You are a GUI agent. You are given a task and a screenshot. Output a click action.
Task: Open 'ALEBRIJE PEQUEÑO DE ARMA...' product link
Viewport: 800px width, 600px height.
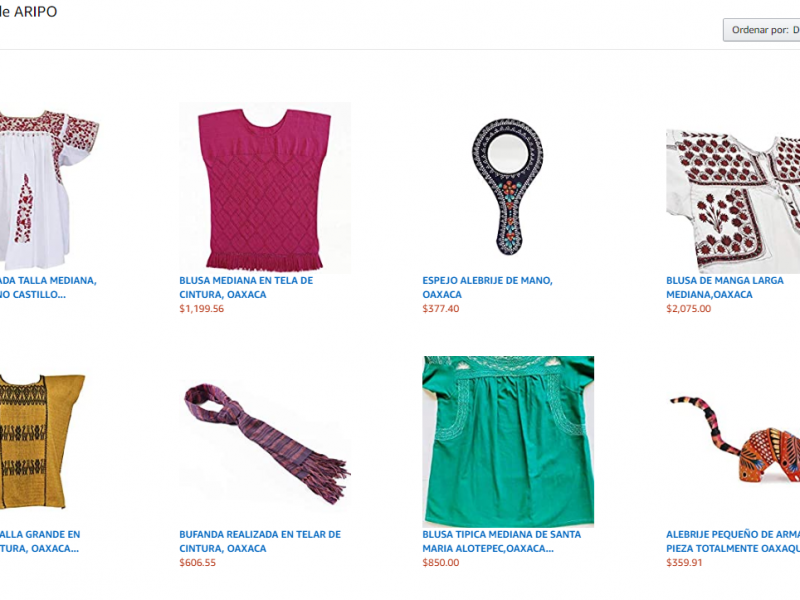(733, 541)
